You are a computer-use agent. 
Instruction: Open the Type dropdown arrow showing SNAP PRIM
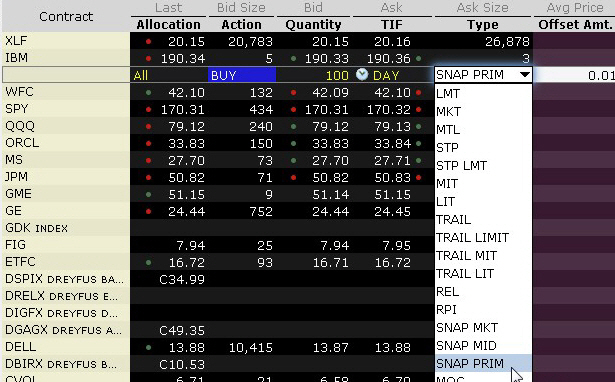click(x=524, y=75)
